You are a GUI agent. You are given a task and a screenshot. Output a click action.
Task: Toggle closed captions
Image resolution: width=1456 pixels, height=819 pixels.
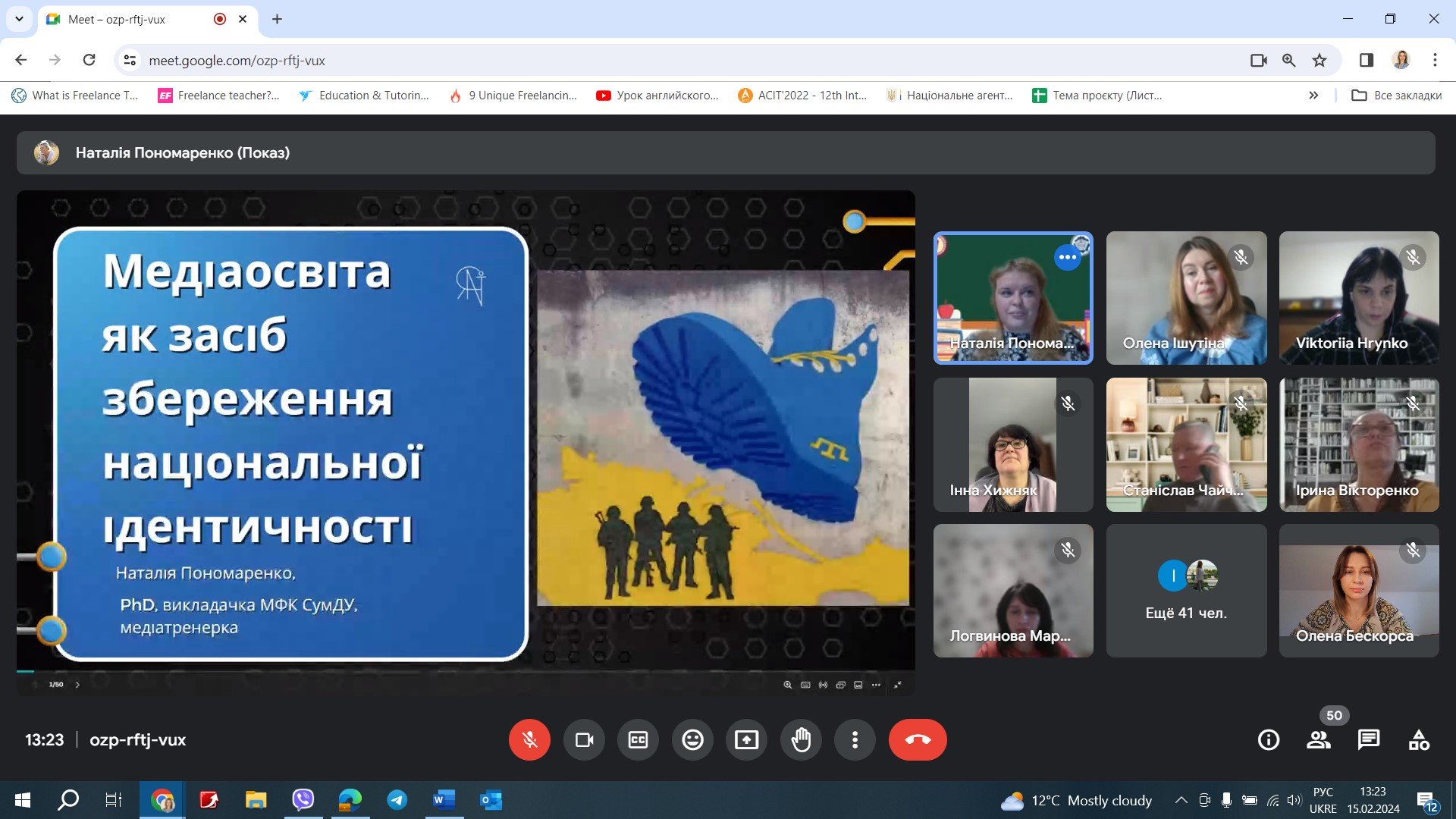tap(639, 739)
